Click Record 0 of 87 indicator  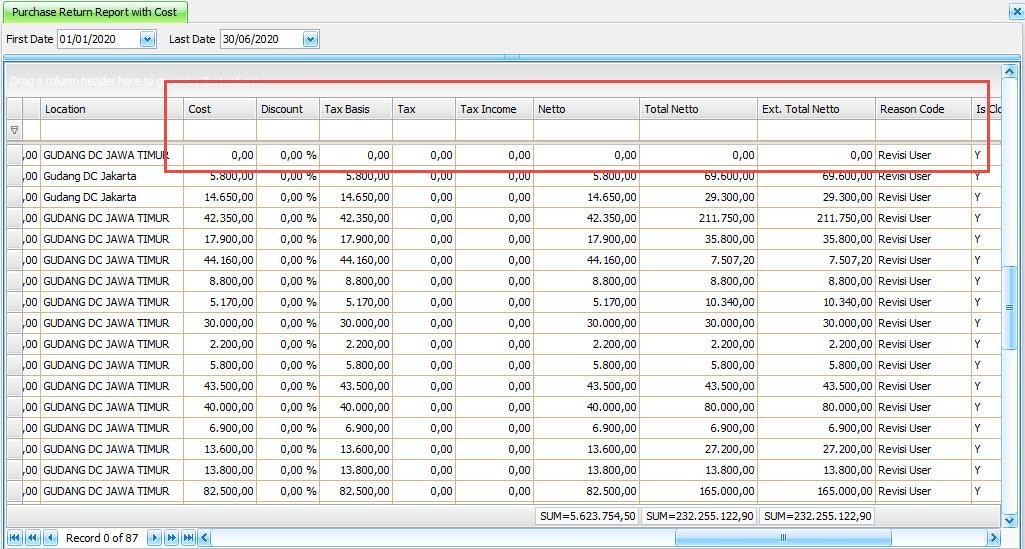pyautogui.click(x=102, y=539)
